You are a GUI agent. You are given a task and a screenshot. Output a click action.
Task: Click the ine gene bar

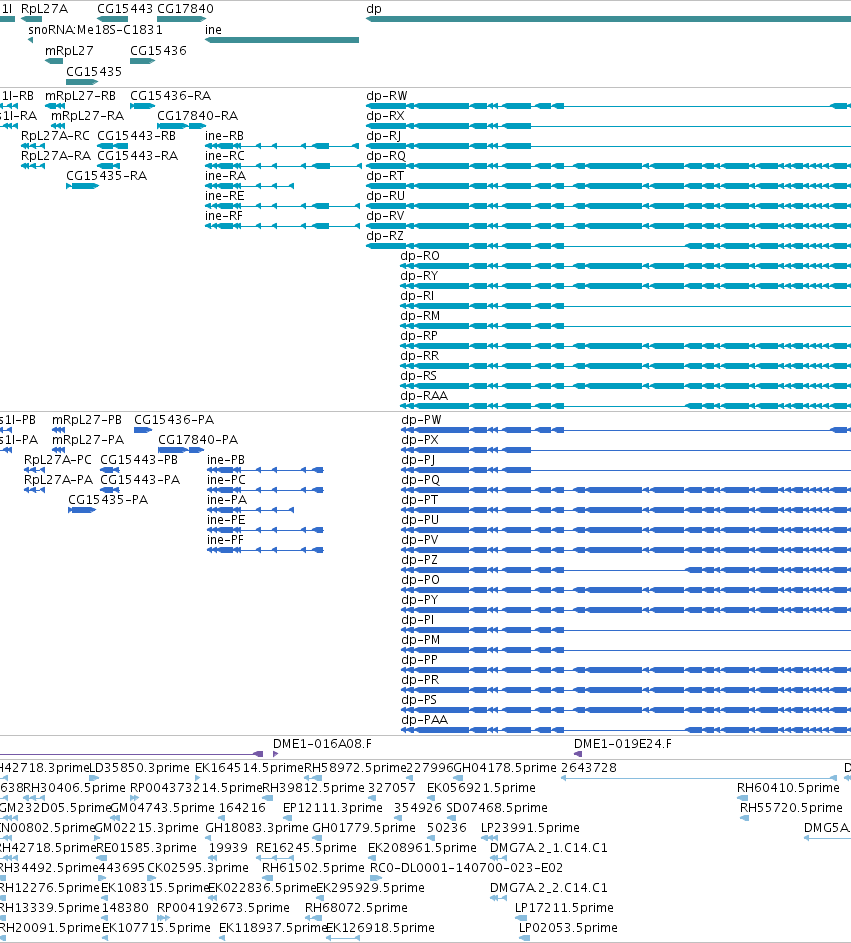pos(282,40)
